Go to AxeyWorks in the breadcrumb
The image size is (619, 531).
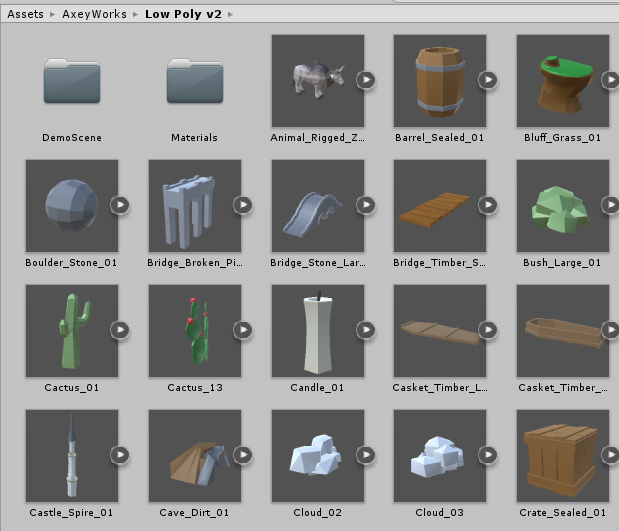[94, 14]
